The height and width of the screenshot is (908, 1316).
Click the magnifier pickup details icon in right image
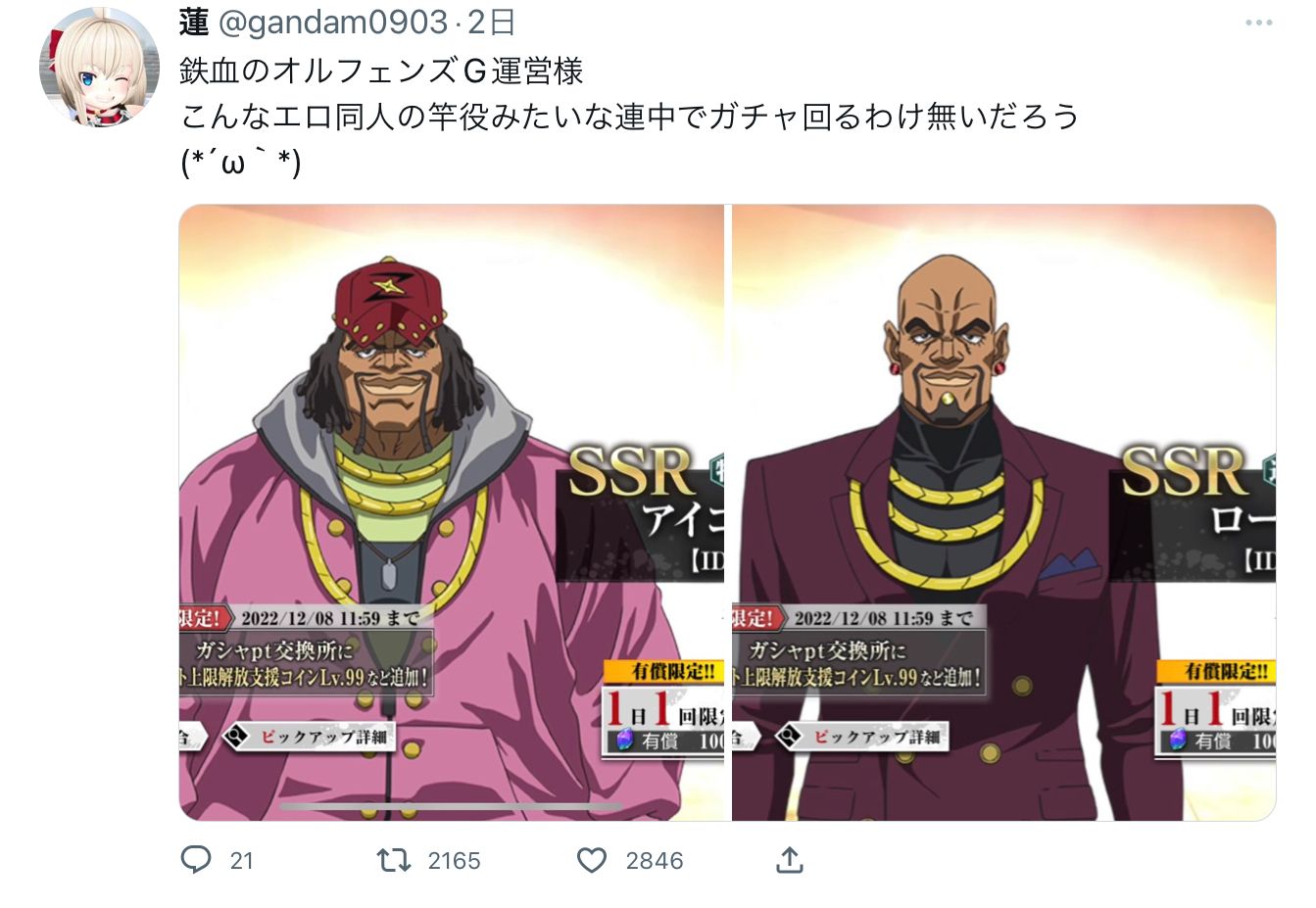coord(789,736)
